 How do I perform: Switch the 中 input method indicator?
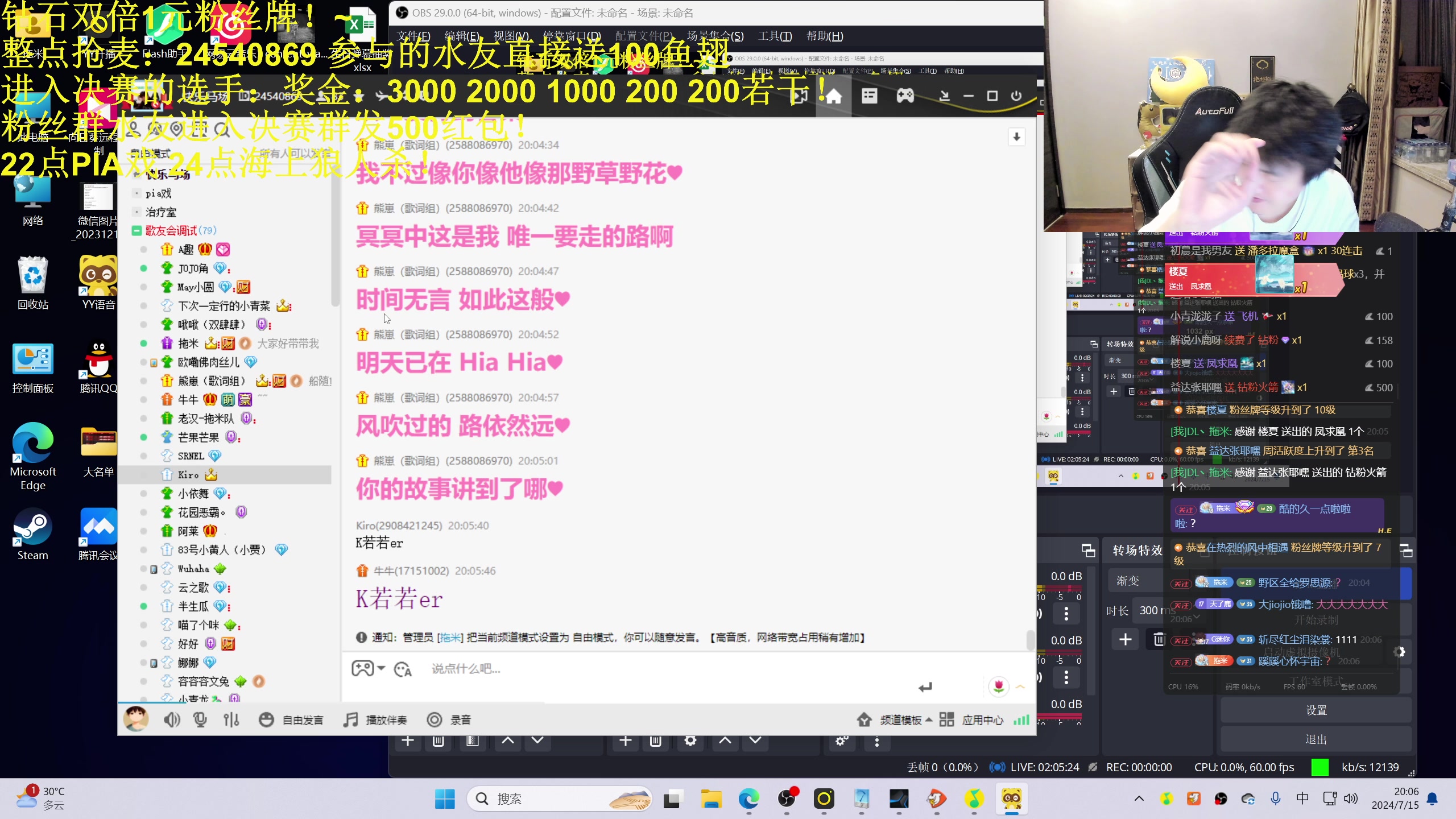pos(1302,799)
